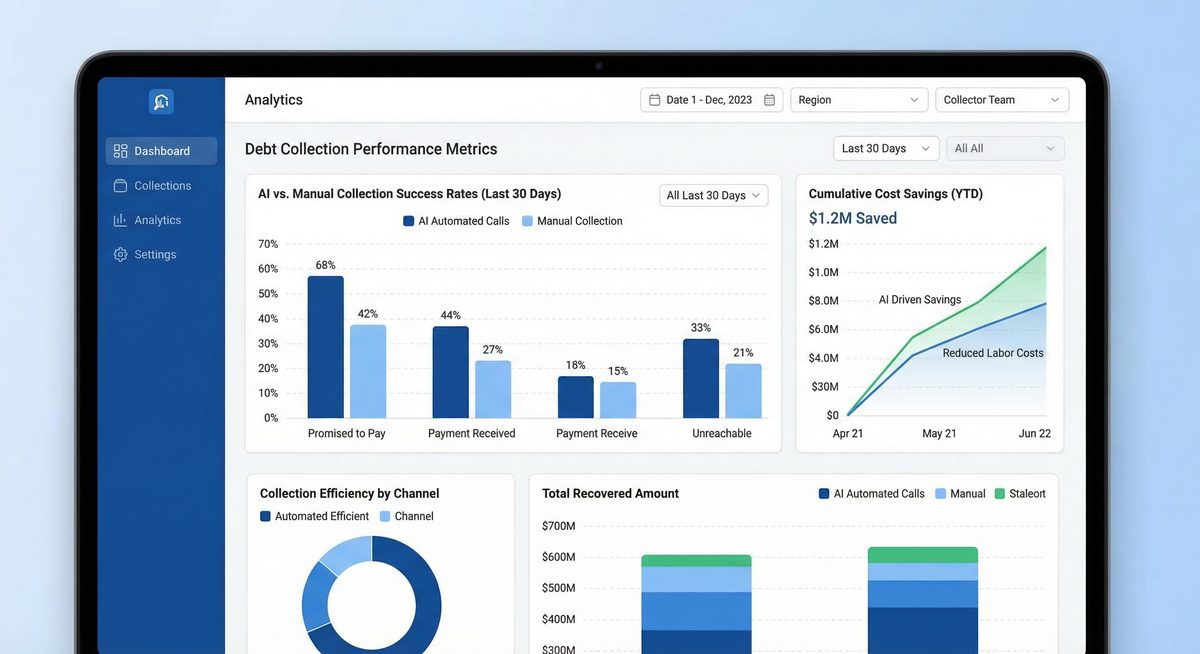Screen dimensions: 1200x654
Task: Open Settings from the sidebar menu
Action: pos(154,255)
